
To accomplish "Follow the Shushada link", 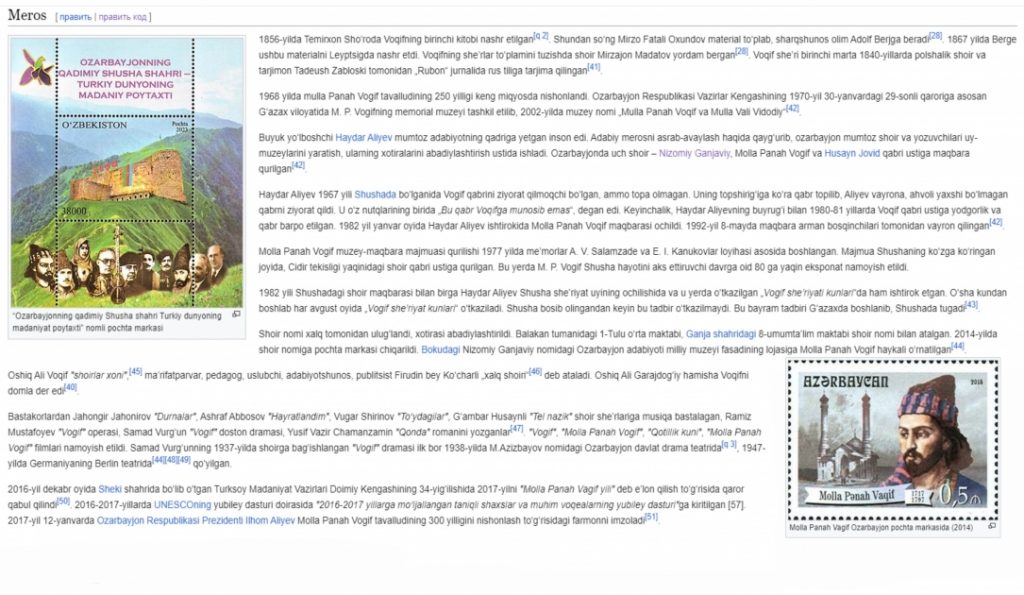I will (375, 195).
